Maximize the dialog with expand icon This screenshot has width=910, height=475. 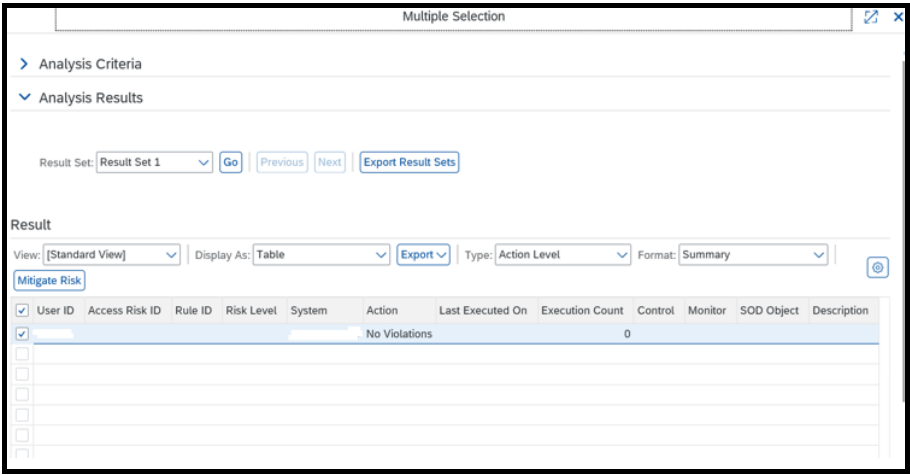871,17
